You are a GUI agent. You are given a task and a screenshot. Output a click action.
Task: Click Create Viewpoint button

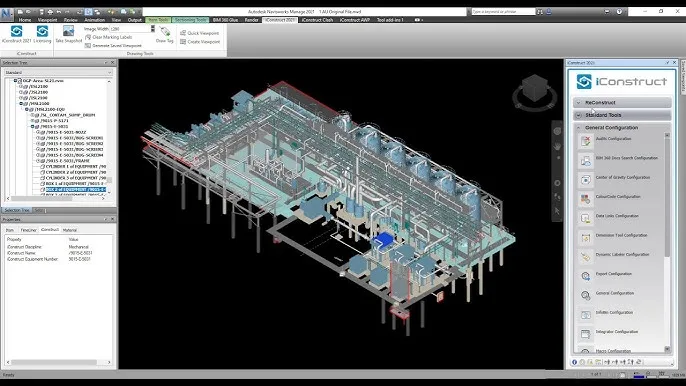200,42
